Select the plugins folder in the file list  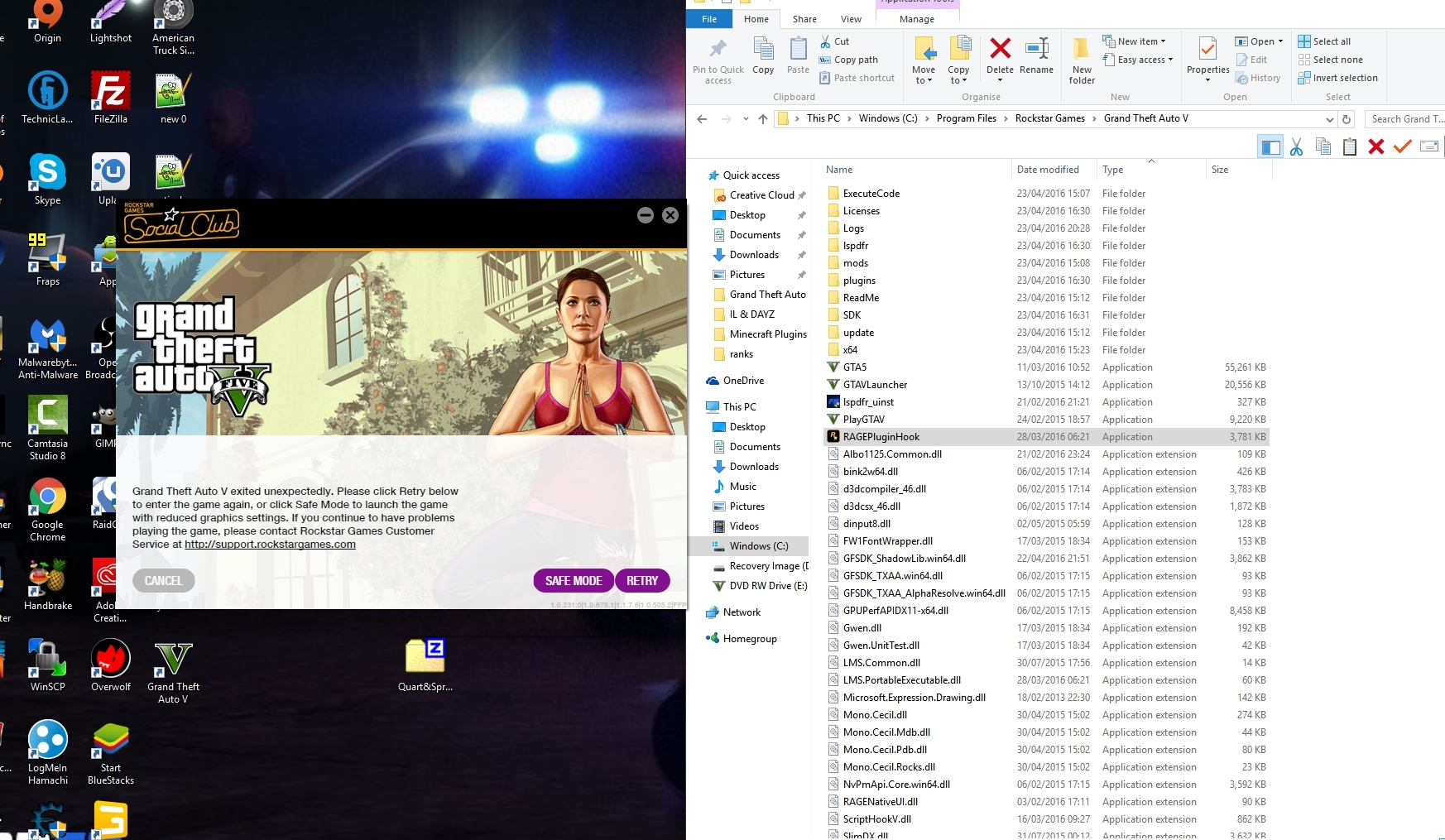pyautogui.click(x=859, y=281)
